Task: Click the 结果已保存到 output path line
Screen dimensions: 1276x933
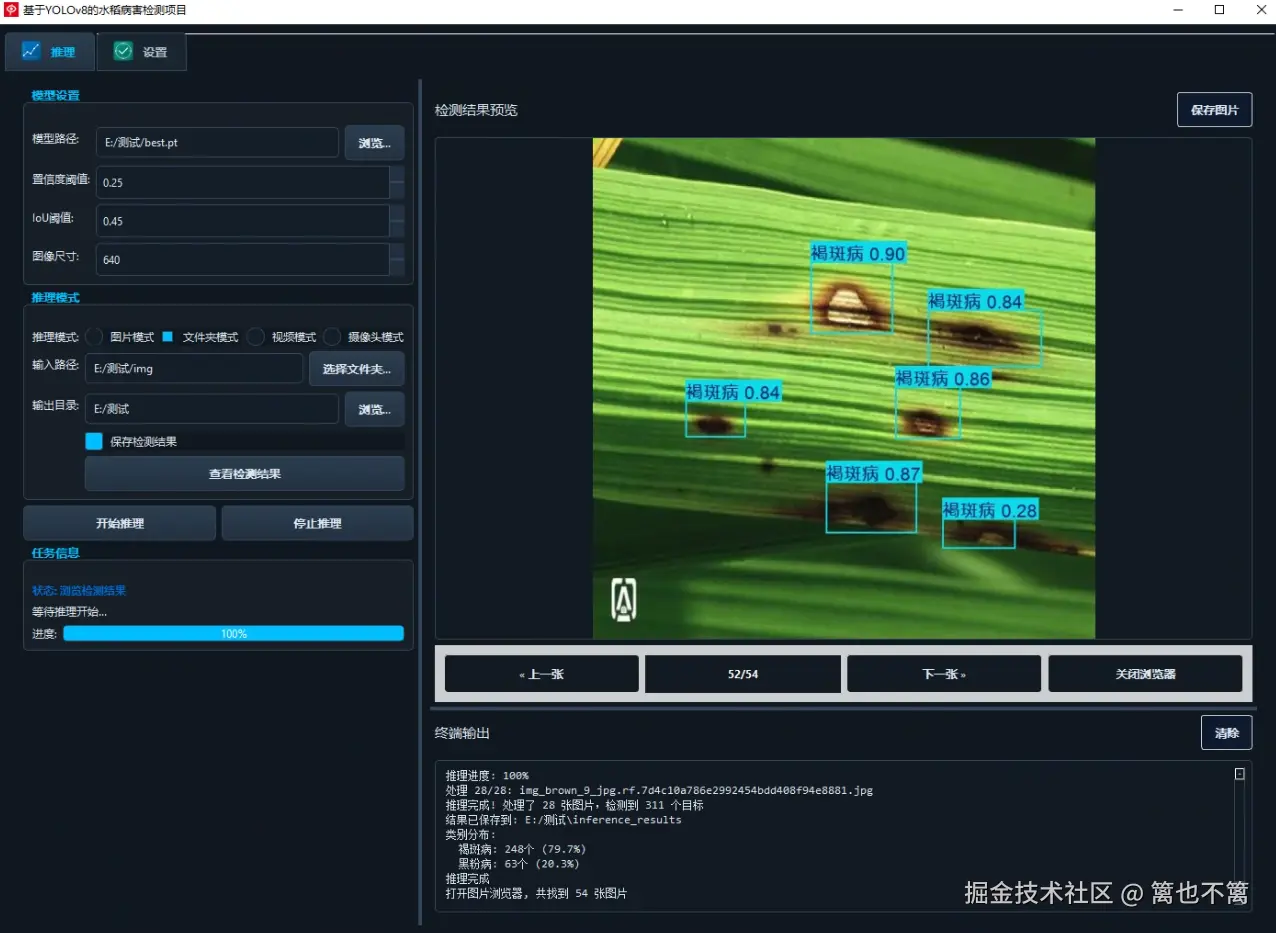Action: point(564,820)
